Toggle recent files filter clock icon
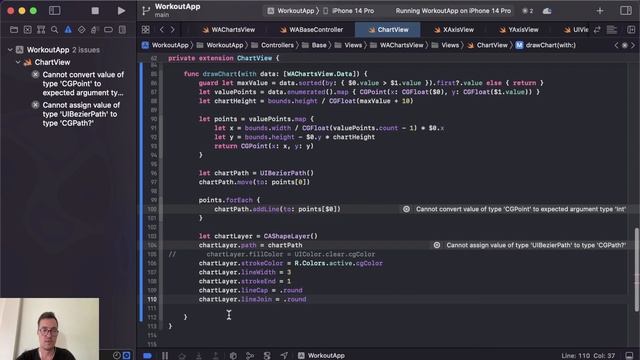 tap(117, 356)
